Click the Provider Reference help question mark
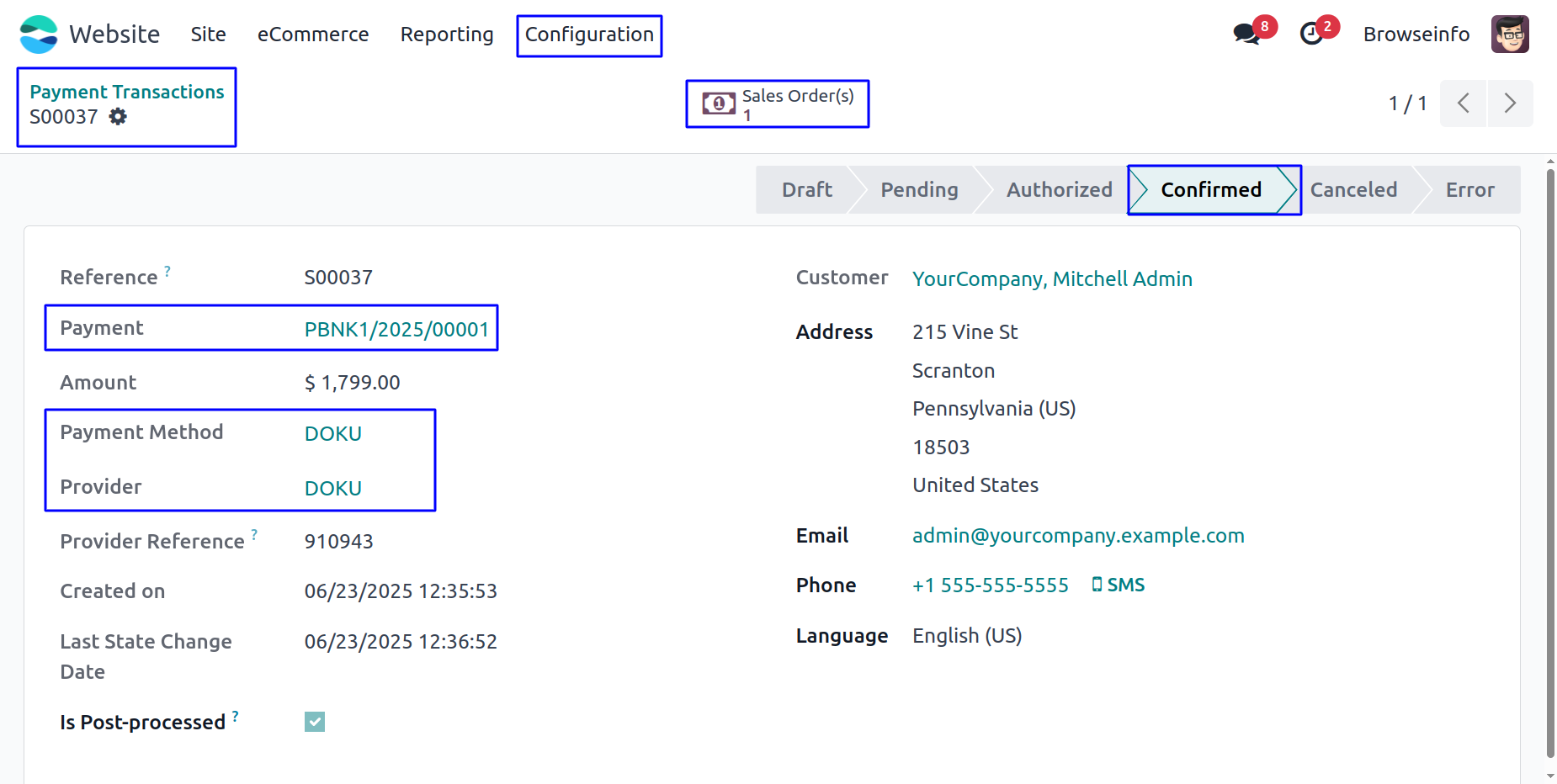 [x=254, y=535]
